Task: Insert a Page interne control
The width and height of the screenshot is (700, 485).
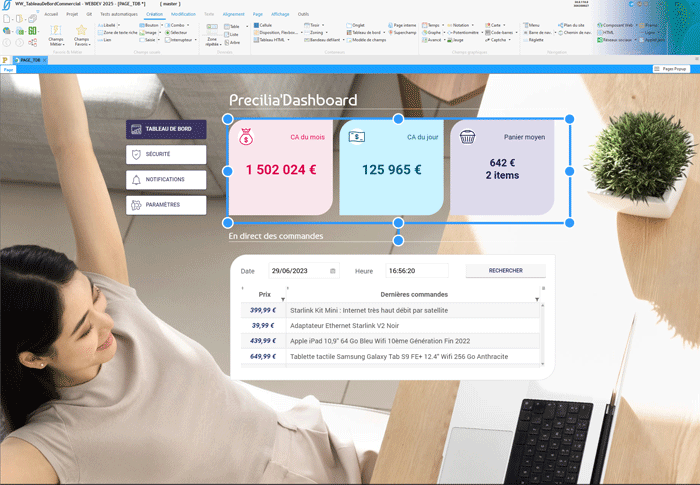Action: click(402, 25)
